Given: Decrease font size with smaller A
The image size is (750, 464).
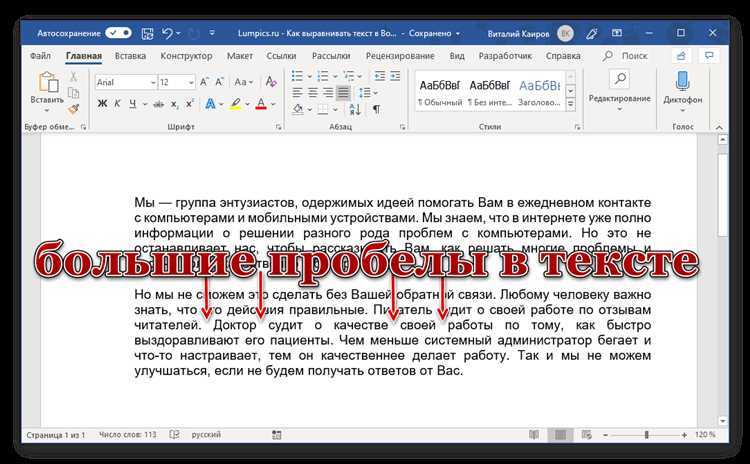Looking at the screenshot, I should 220,82.
